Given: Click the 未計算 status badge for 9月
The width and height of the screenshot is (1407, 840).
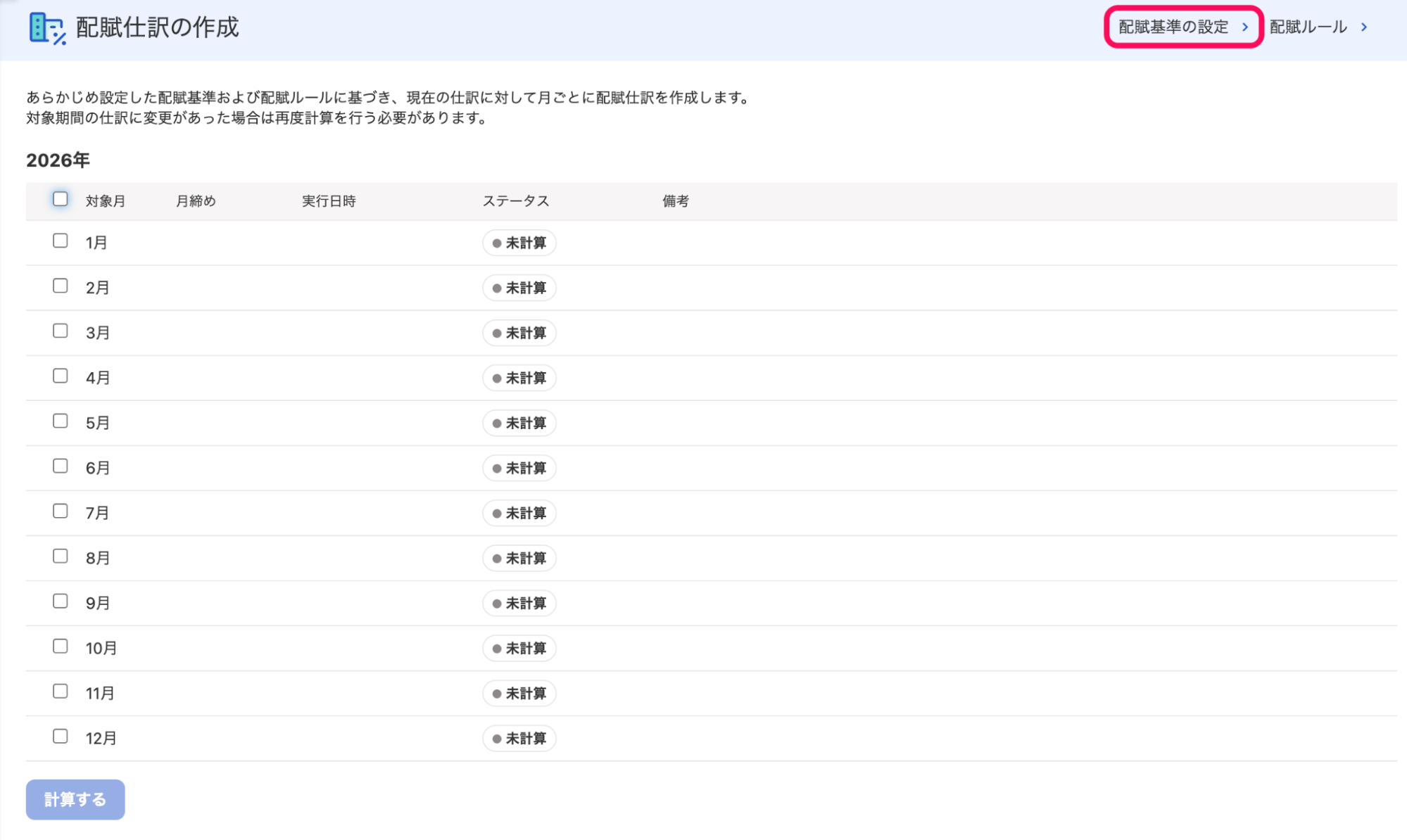Looking at the screenshot, I should [x=519, y=603].
